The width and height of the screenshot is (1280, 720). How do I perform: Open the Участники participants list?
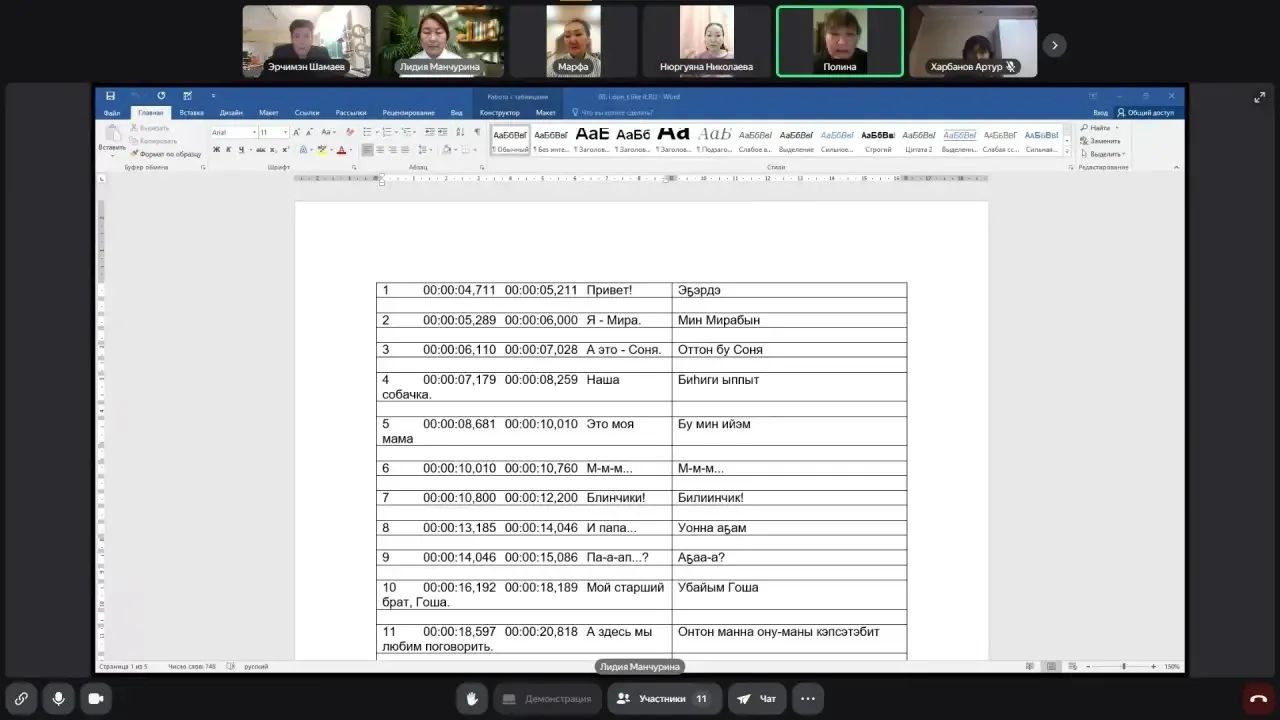point(664,699)
